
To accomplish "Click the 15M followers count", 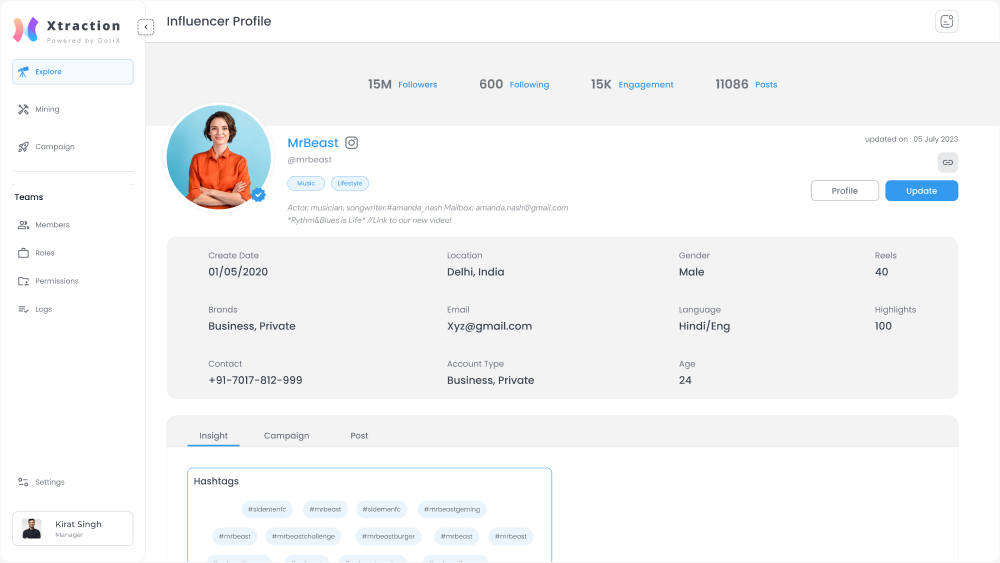I will click(x=379, y=84).
